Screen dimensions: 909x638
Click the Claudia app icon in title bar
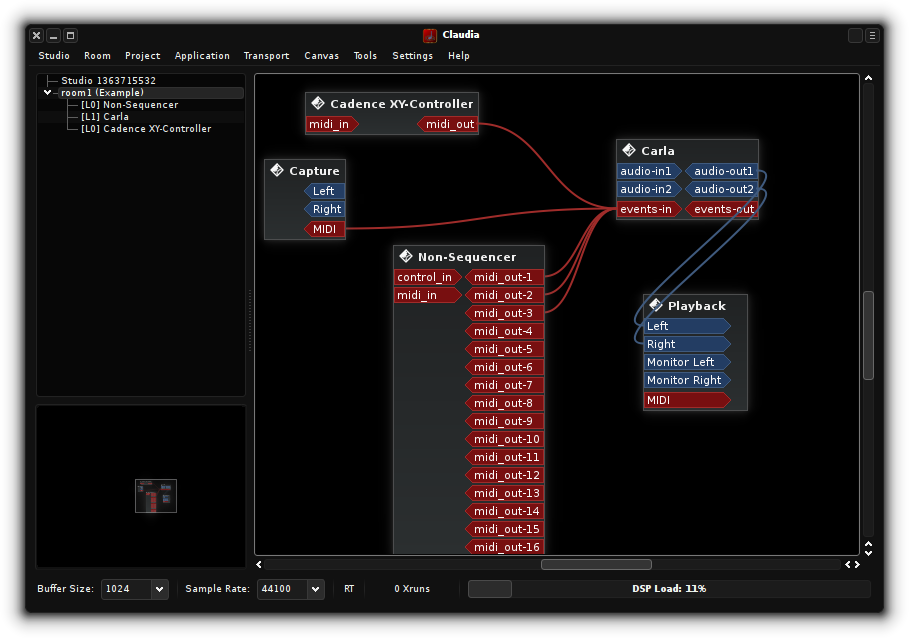pyautogui.click(x=430, y=35)
